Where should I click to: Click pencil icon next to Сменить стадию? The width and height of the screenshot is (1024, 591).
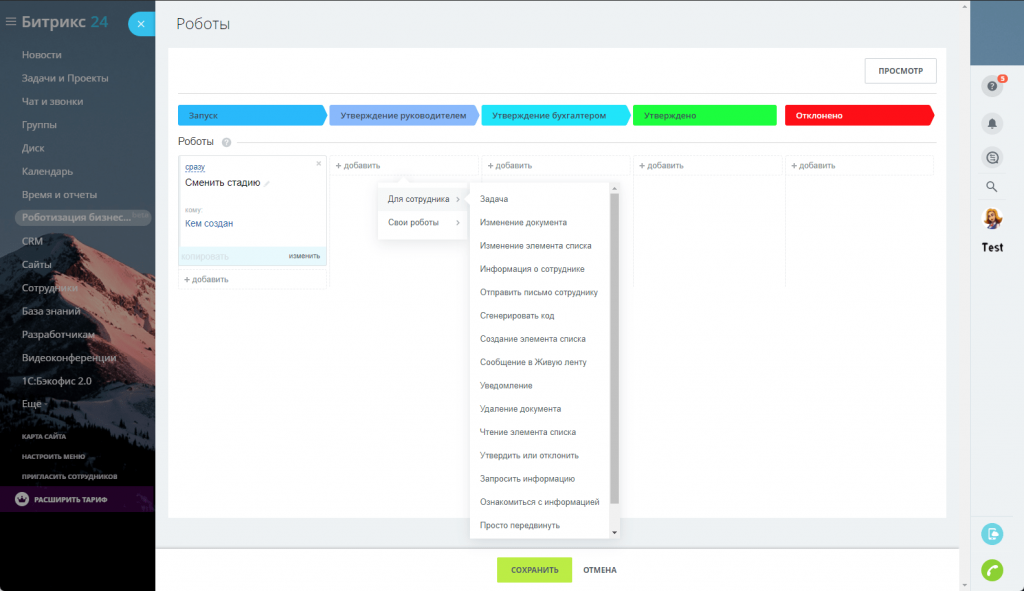[x=267, y=184]
